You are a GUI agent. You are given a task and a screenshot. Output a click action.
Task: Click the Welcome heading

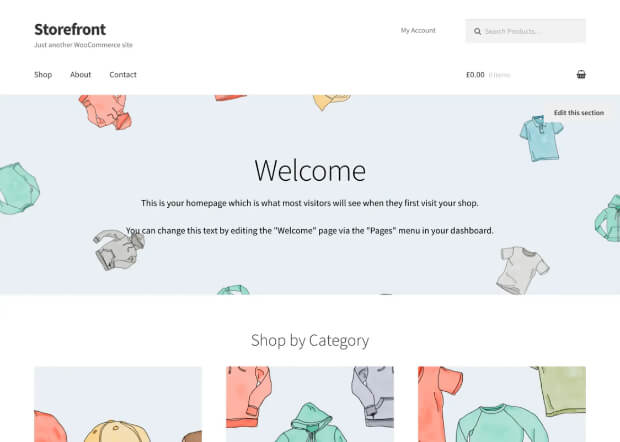[x=310, y=171]
